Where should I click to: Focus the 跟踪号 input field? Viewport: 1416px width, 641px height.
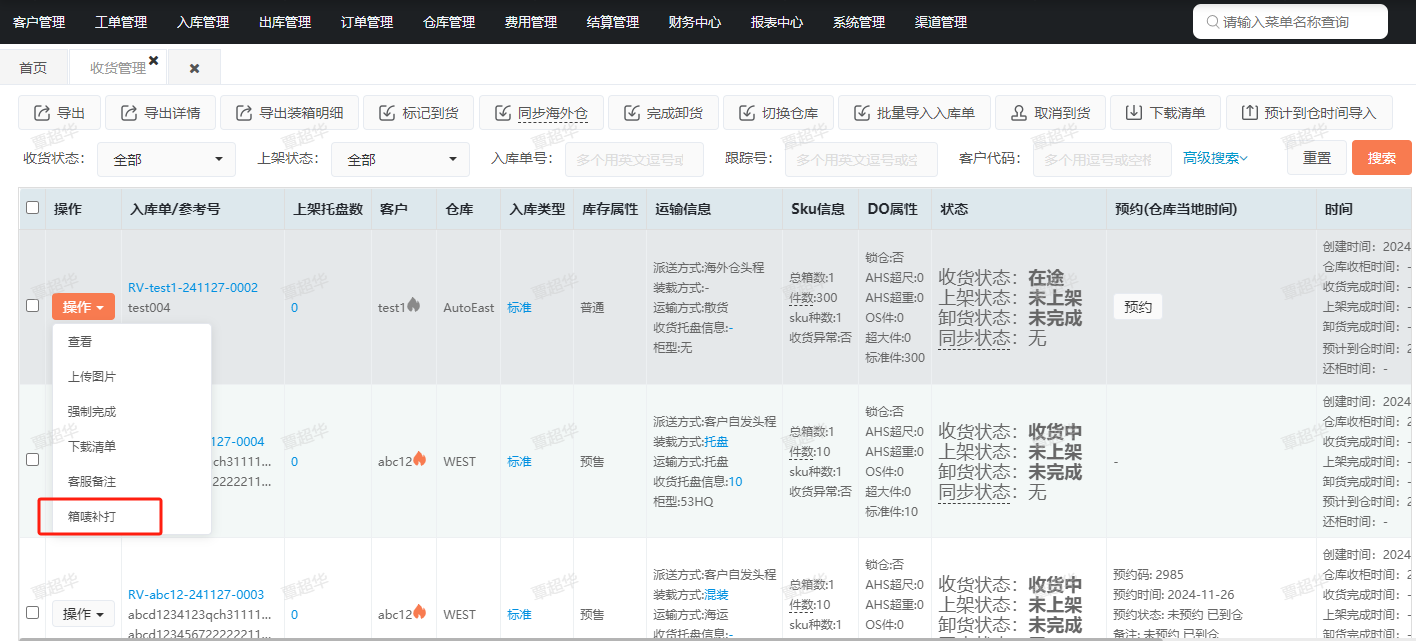click(861, 159)
